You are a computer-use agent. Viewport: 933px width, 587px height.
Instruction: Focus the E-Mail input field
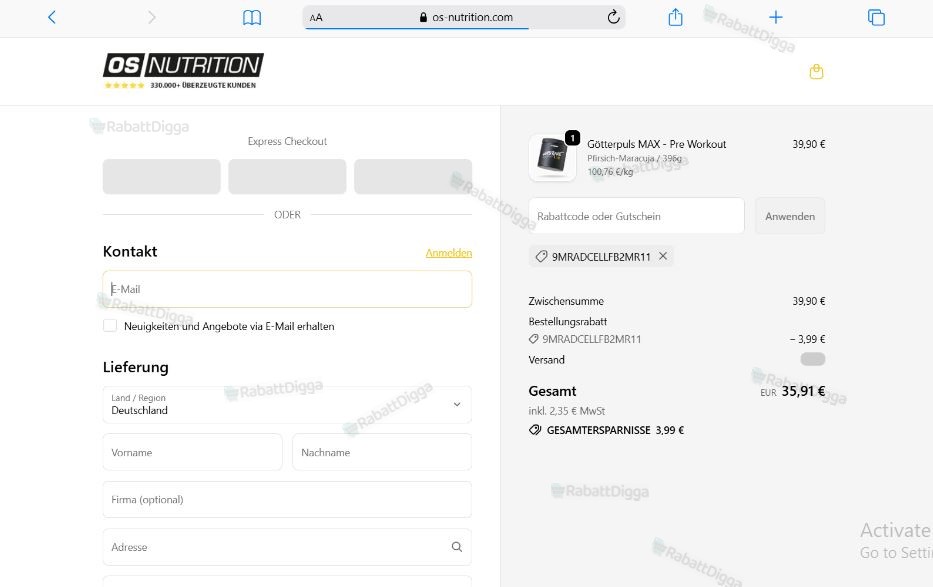287,289
